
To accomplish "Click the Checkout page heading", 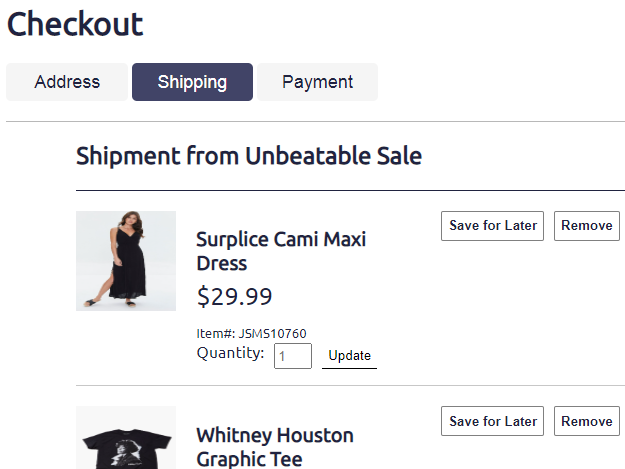I will [75, 24].
